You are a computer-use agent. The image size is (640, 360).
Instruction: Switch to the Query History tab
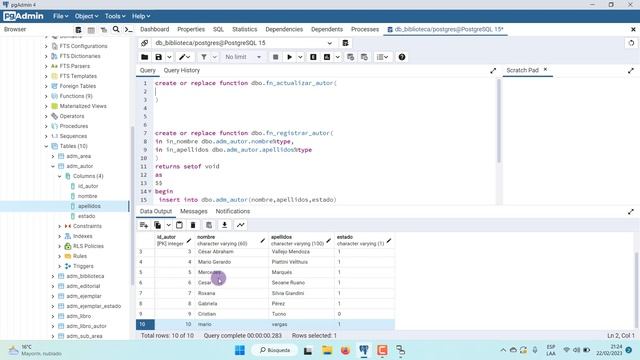pos(182,70)
